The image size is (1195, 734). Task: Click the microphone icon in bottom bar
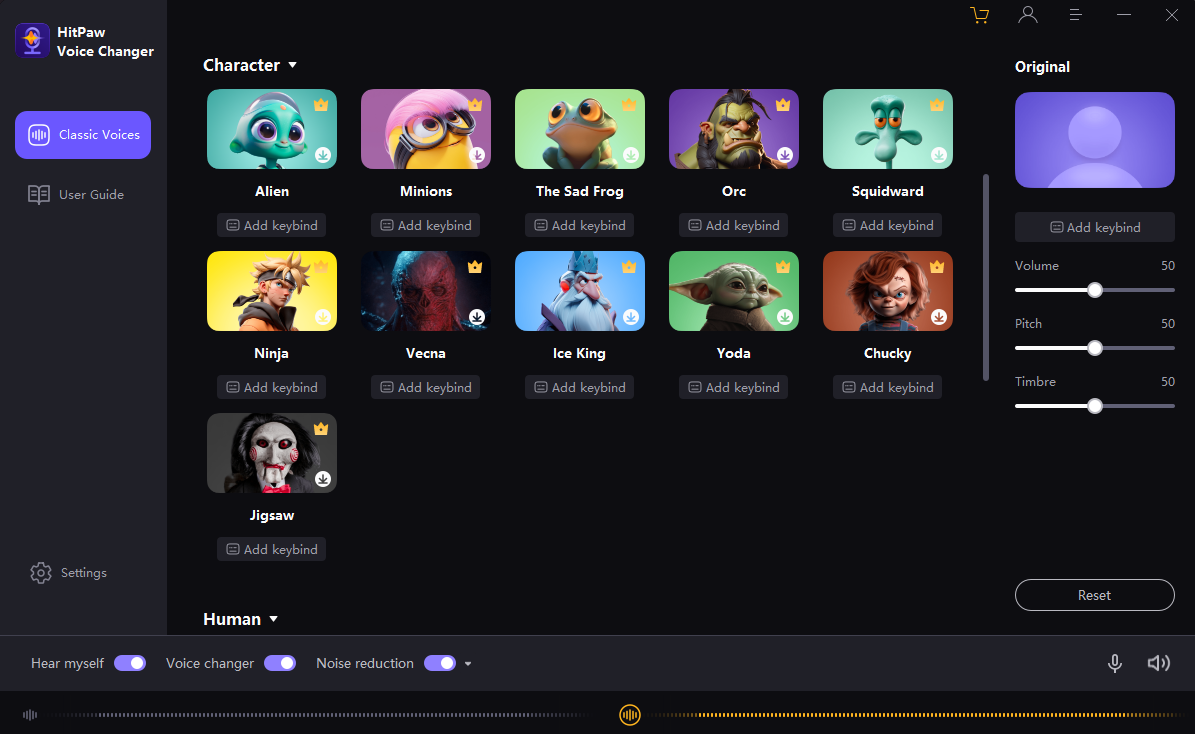point(1114,663)
